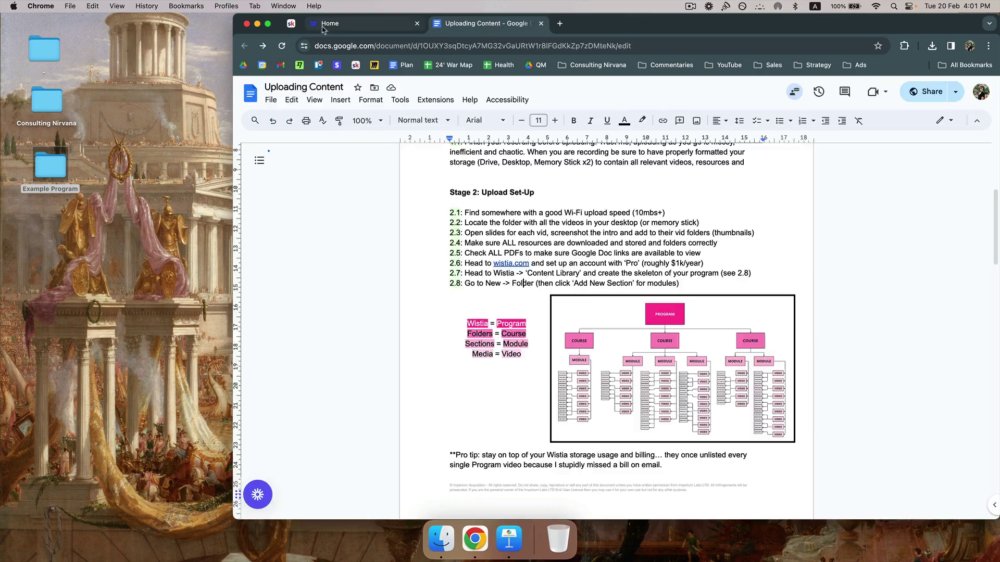Open the checklist options arrow
The width and height of the screenshot is (1000, 562).
pyautogui.click(x=767, y=121)
